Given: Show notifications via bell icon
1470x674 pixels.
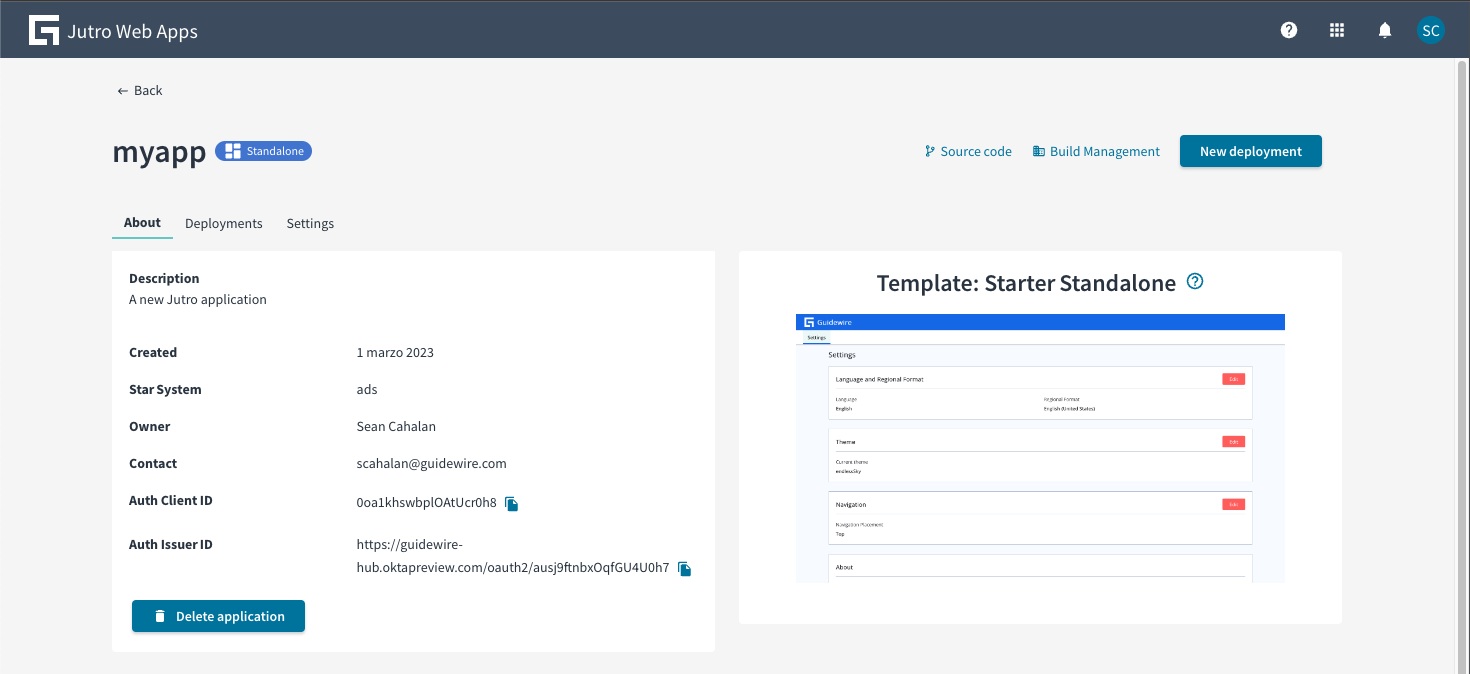Looking at the screenshot, I should [x=1385, y=30].
